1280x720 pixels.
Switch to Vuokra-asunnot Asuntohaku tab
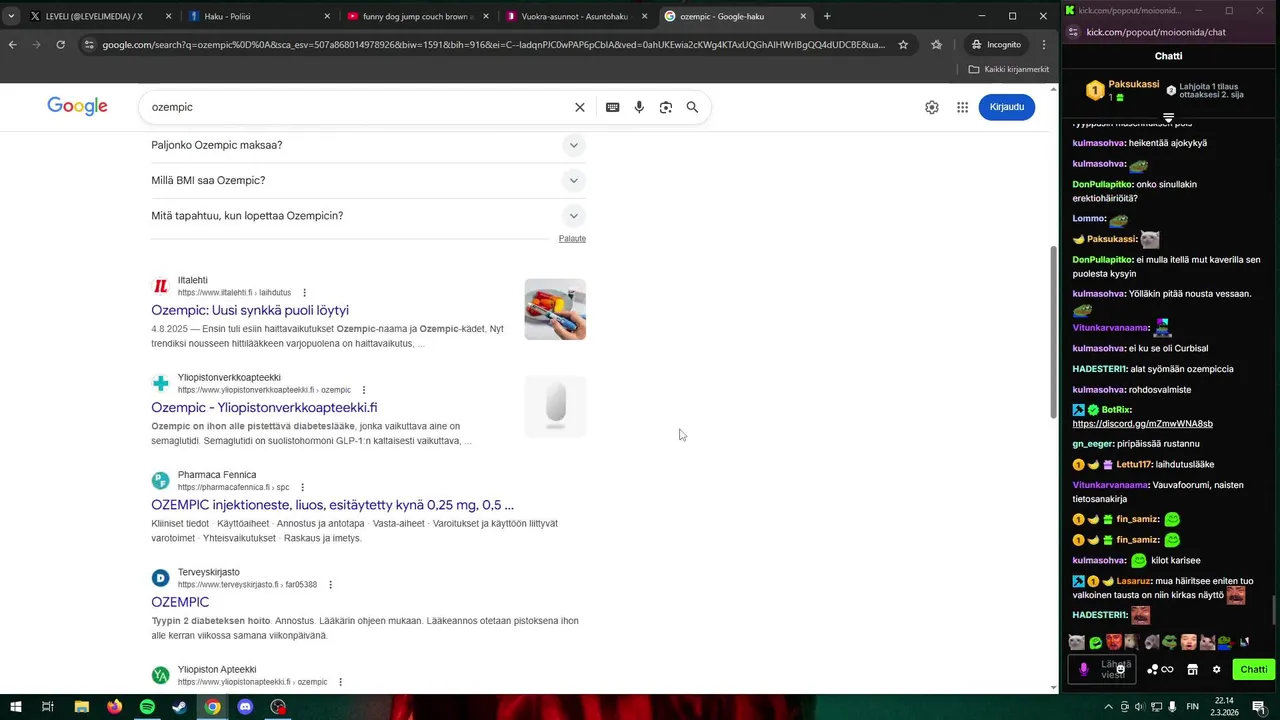click(x=576, y=16)
